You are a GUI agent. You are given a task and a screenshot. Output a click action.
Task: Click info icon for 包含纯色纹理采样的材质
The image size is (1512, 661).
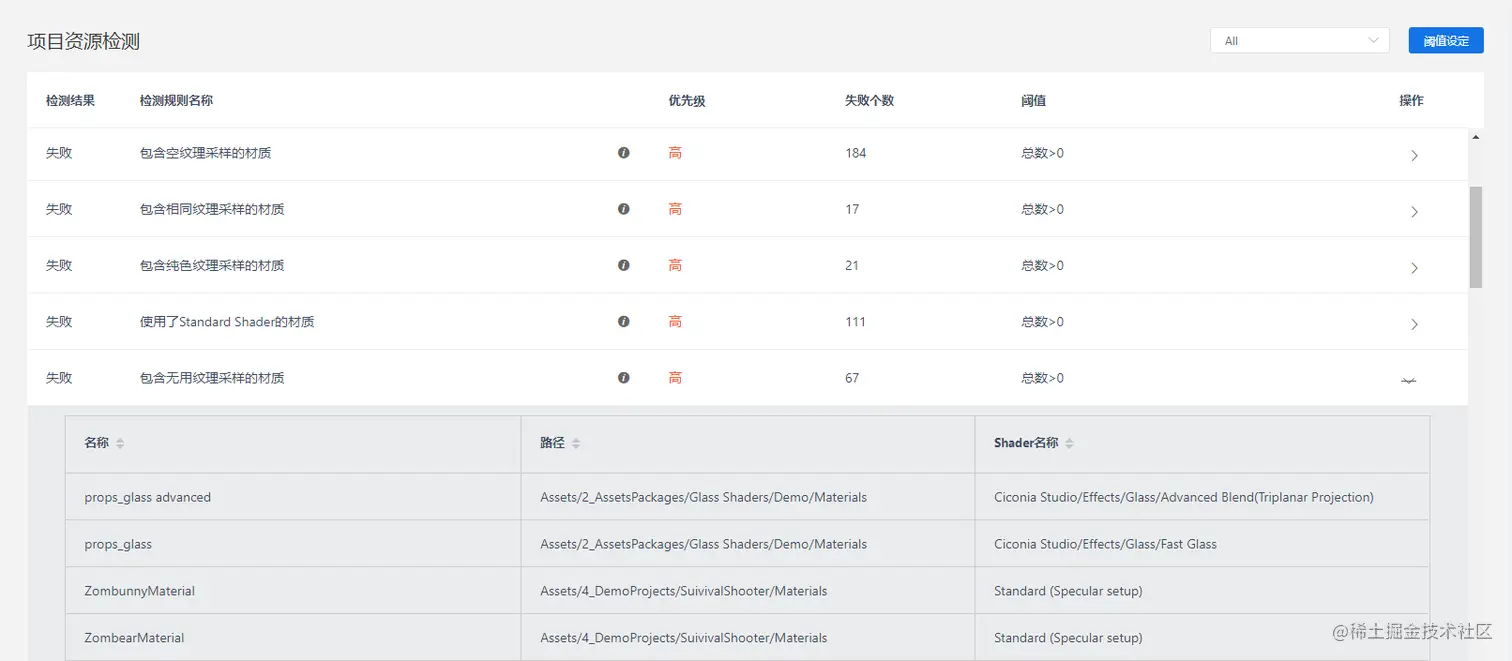tap(623, 265)
